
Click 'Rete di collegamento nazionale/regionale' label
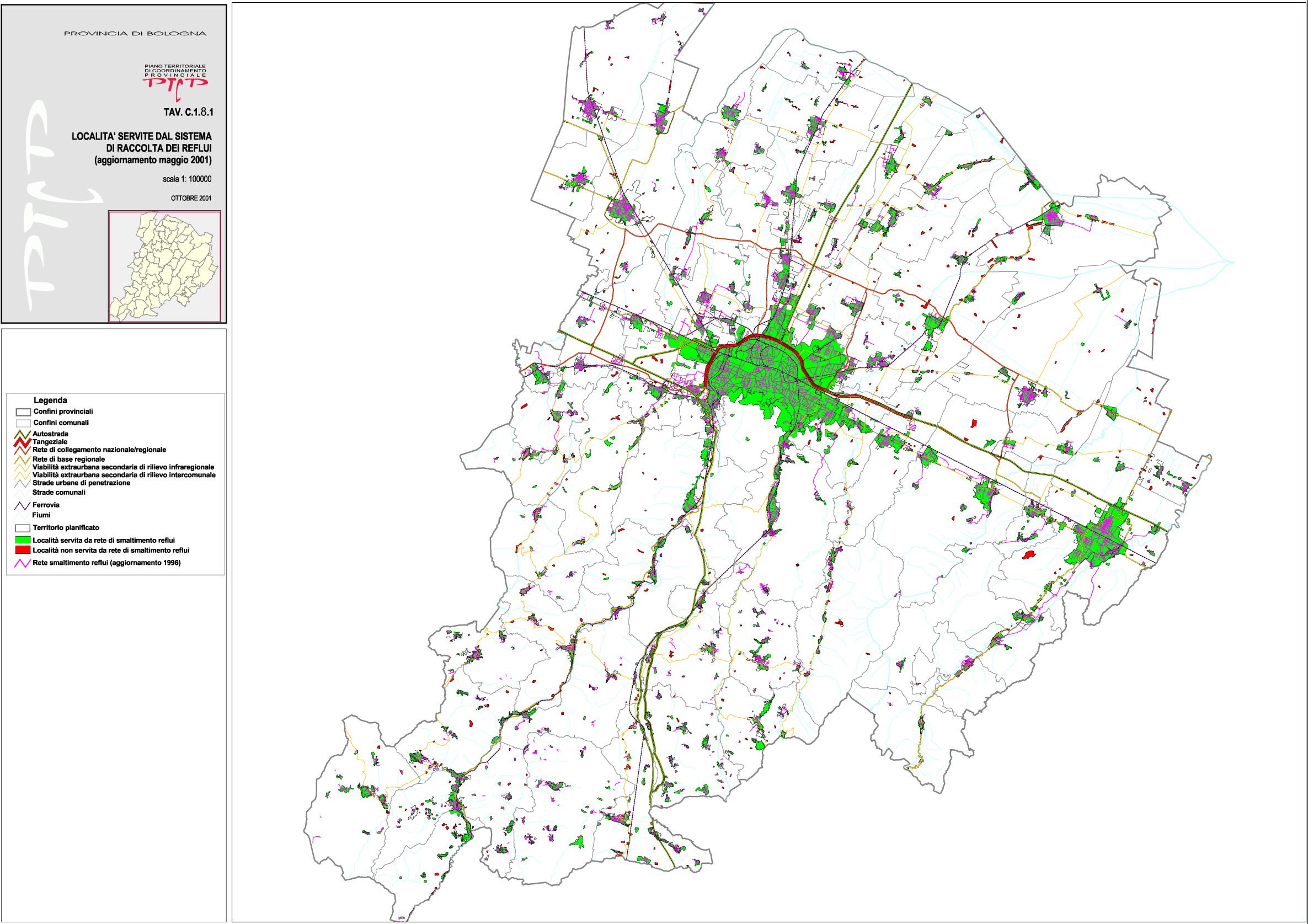[x=100, y=450]
